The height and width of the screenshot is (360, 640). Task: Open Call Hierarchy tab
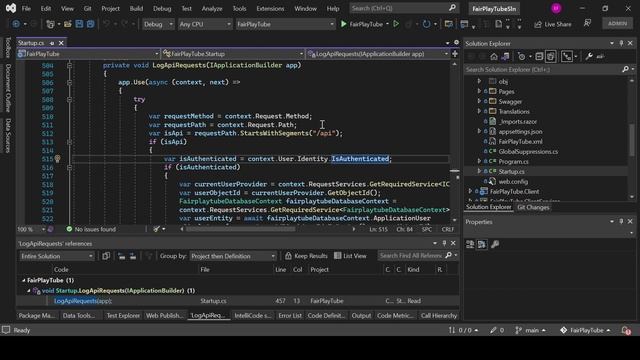click(439, 316)
